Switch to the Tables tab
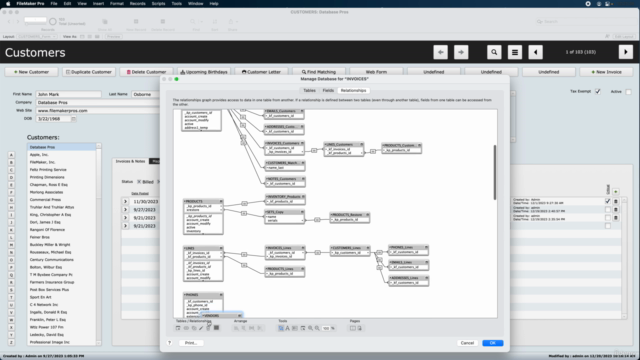Viewport: 640px width, 360px height. click(x=309, y=91)
